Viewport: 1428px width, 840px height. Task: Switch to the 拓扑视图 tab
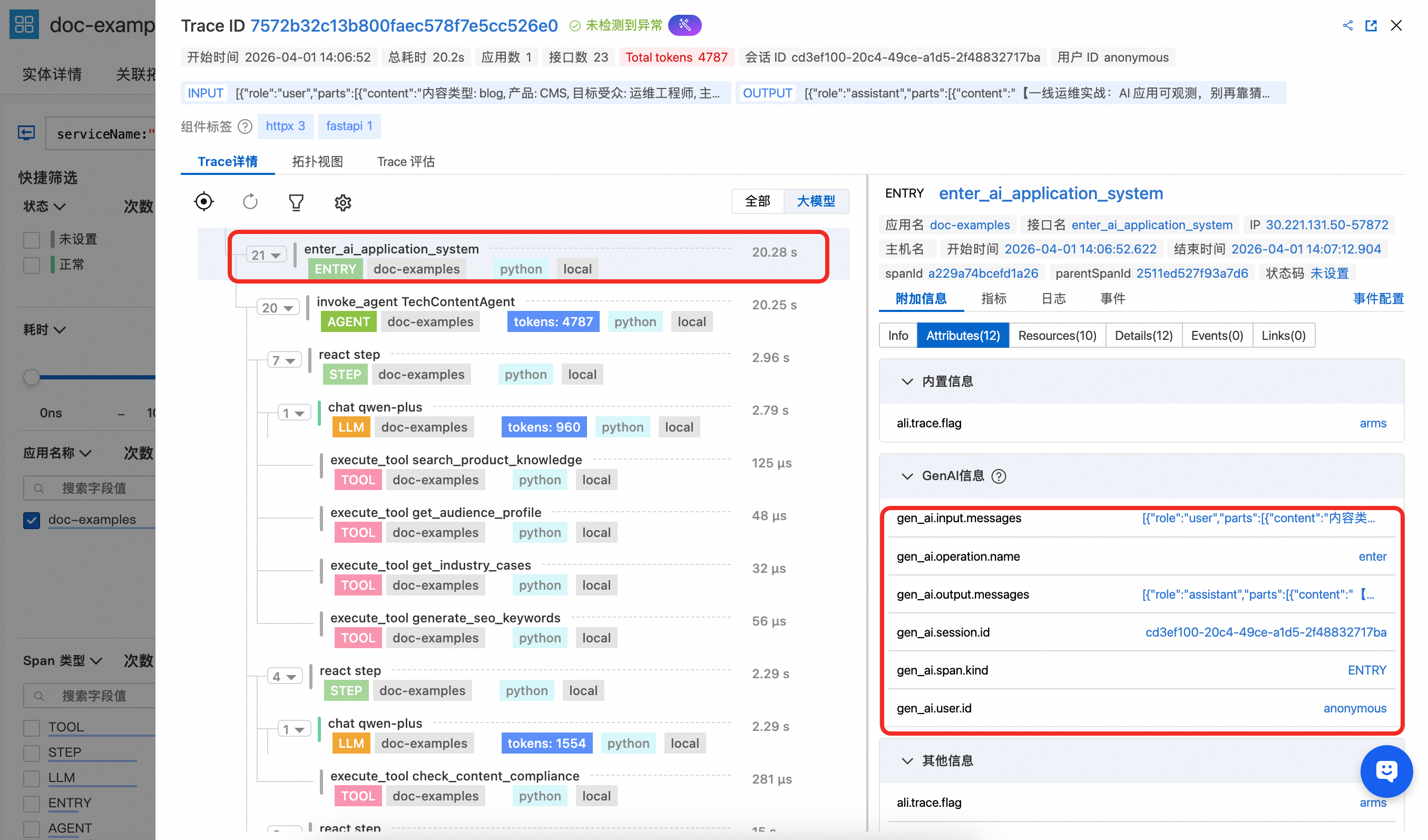coord(317,162)
